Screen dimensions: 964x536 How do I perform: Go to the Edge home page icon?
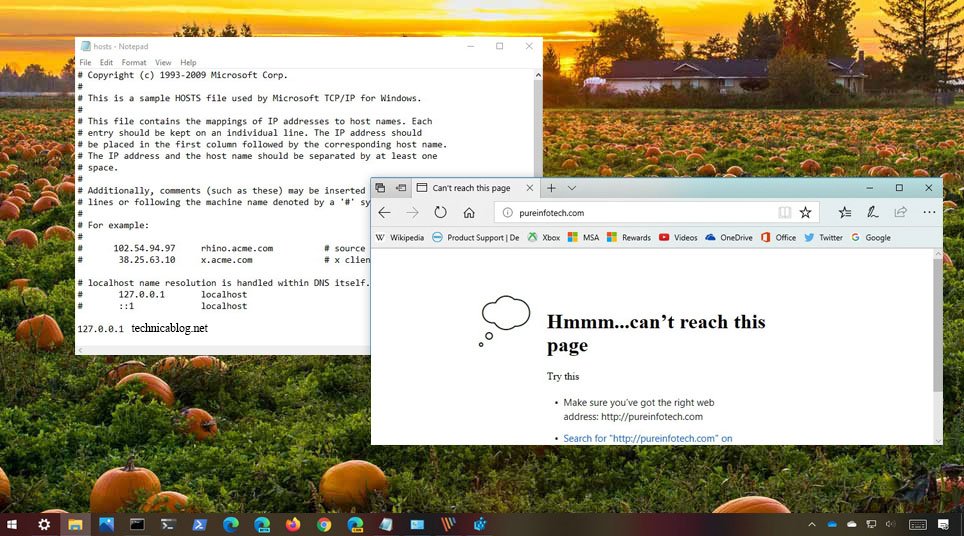point(468,212)
